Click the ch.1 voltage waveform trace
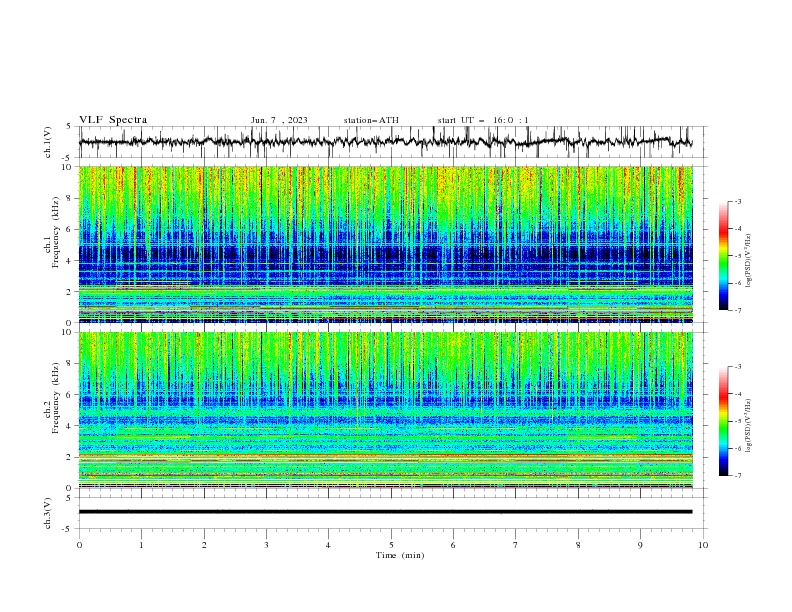Image resolution: width=792 pixels, height=612 pixels. tap(385, 142)
